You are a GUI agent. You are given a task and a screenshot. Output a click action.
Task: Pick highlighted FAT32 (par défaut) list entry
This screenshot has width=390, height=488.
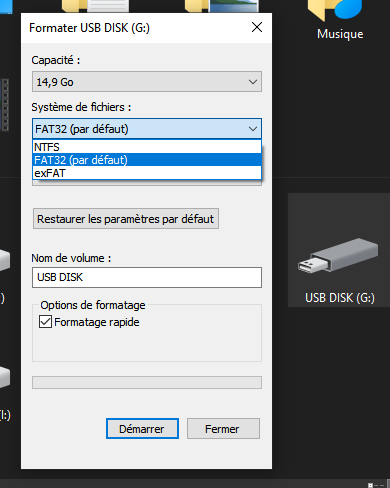tap(147, 160)
